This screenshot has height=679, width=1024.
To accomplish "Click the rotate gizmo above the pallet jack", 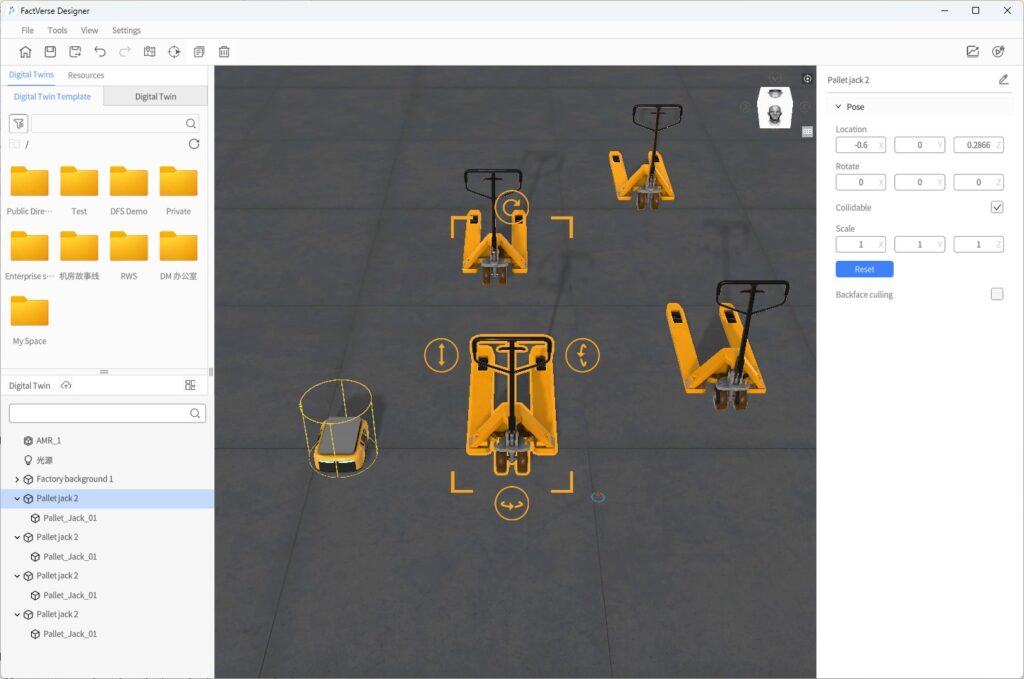I will pyautogui.click(x=512, y=208).
